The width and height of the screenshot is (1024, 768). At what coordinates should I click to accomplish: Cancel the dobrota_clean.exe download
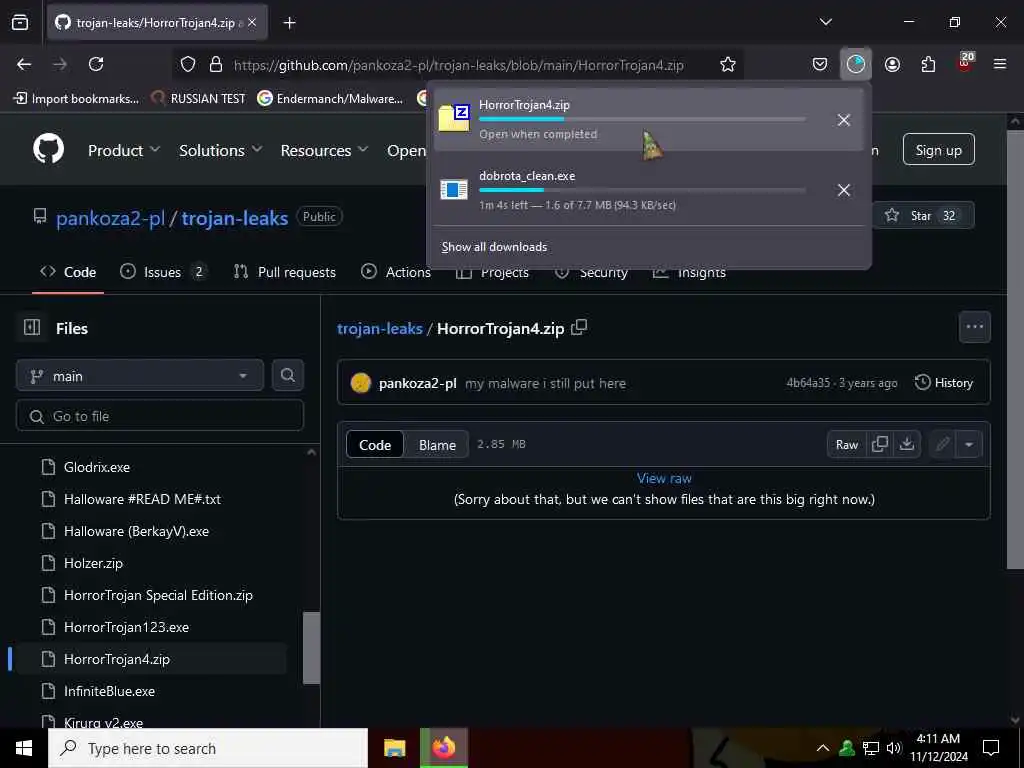[844, 190]
